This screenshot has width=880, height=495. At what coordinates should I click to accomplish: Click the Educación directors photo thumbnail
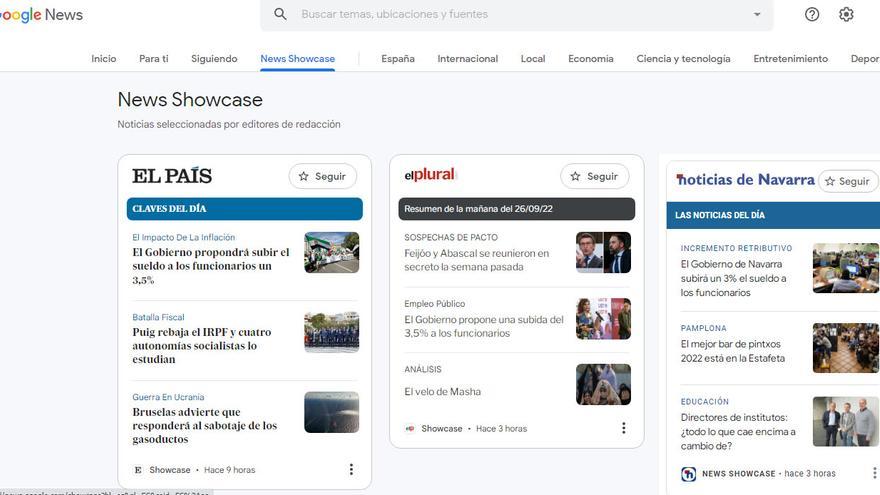[x=846, y=421]
